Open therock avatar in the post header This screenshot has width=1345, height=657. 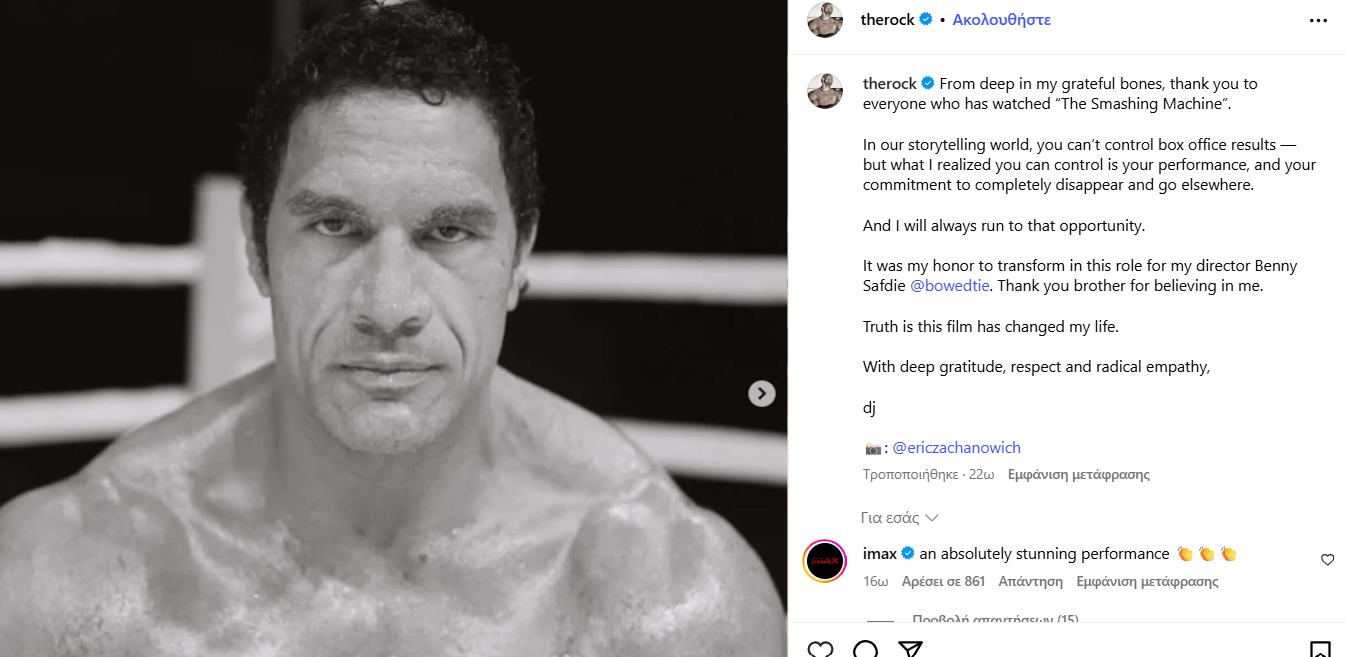click(825, 20)
